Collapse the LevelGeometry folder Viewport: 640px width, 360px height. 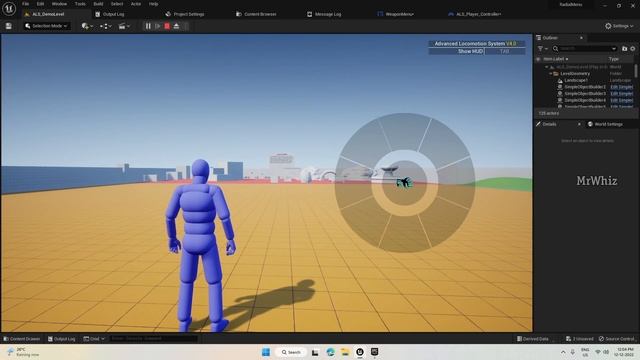coord(551,74)
